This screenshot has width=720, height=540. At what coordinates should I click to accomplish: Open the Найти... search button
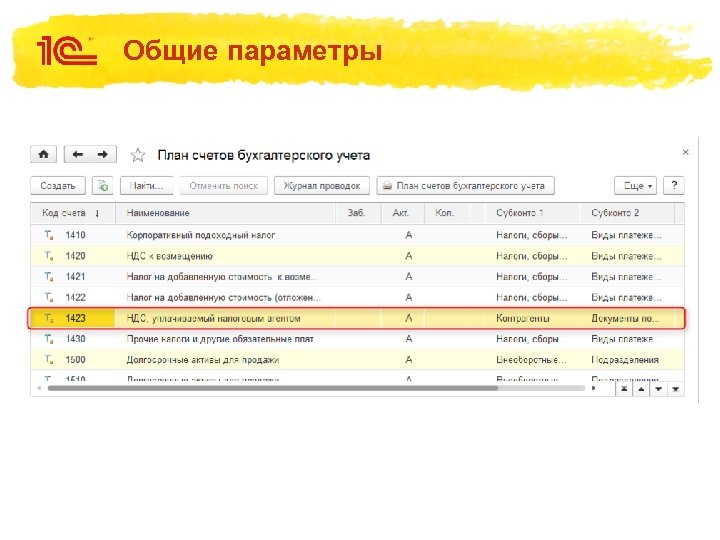pyautogui.click(x=146, y=186)
